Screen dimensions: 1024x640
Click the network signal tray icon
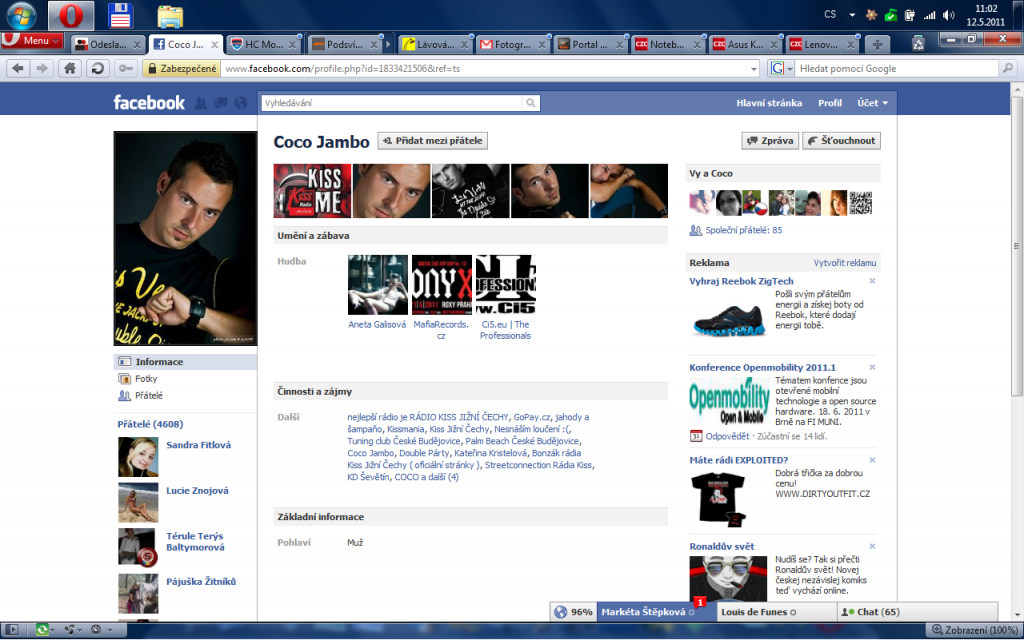tap(929, 15)
